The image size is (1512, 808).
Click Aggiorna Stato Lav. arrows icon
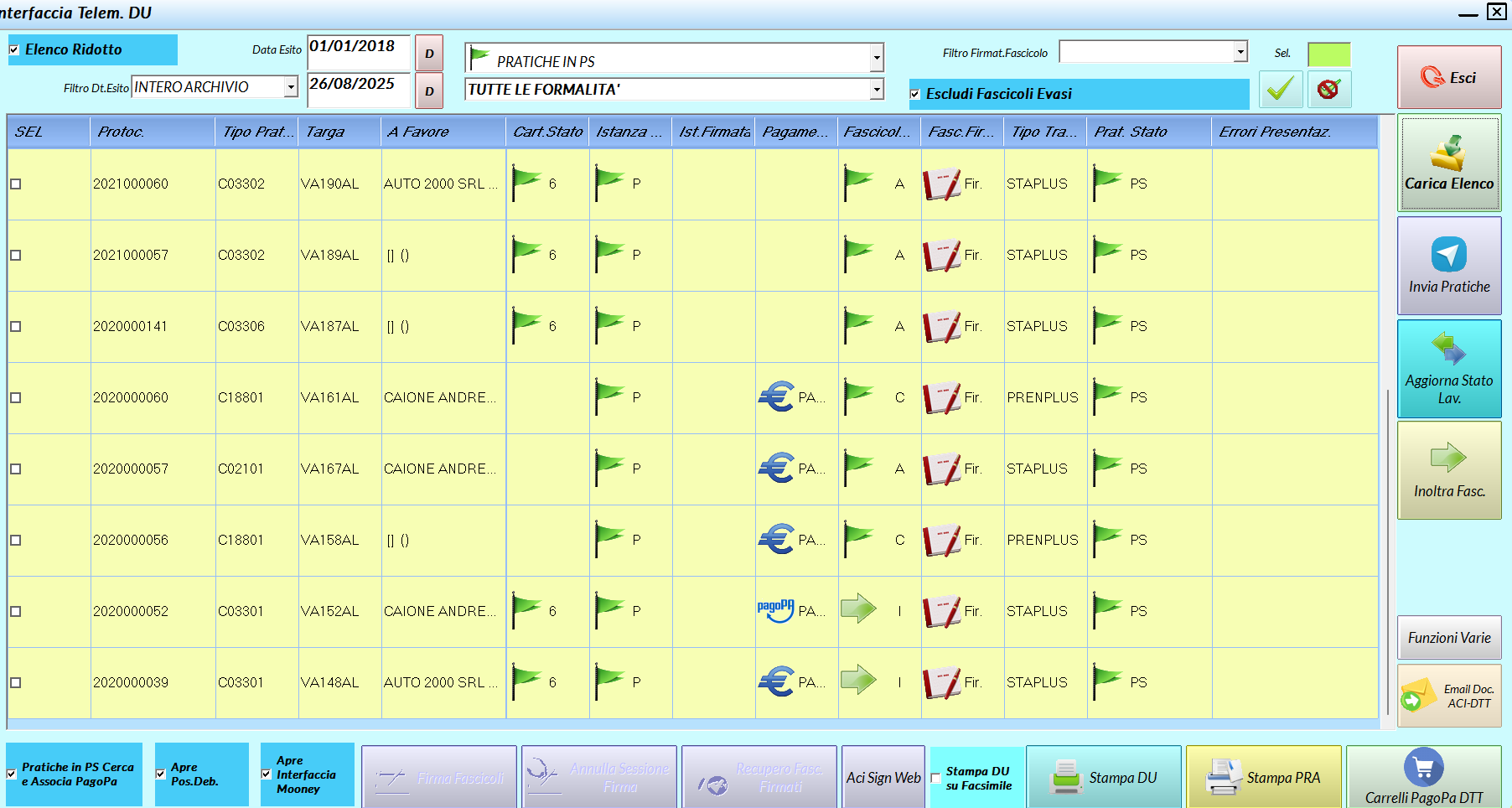[1448, 348]
